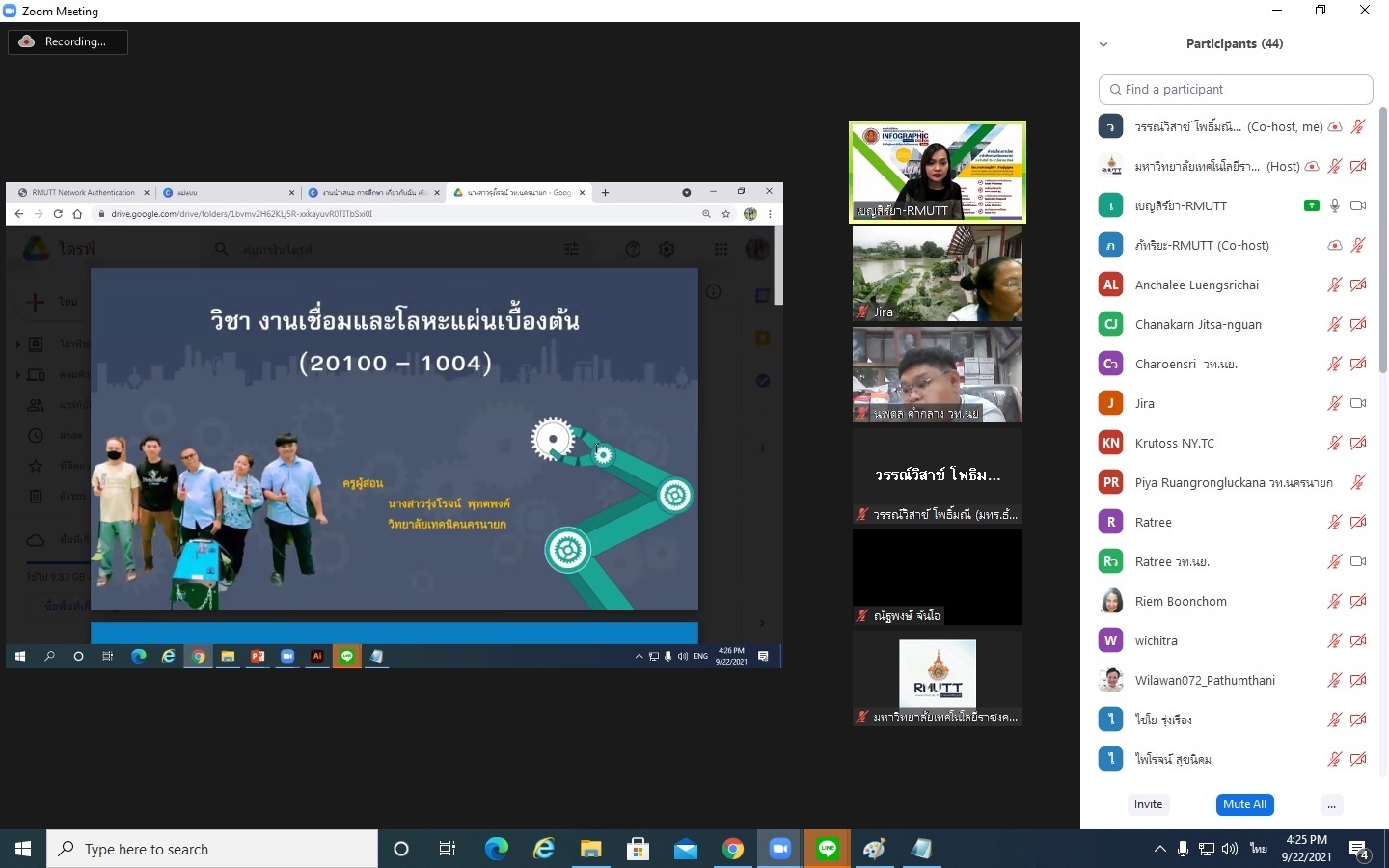The width and height of the screenshot is (1389, 868).
Task: Click muted mic icon for Charoensri วท.นย.
Action: (1335, 364)
